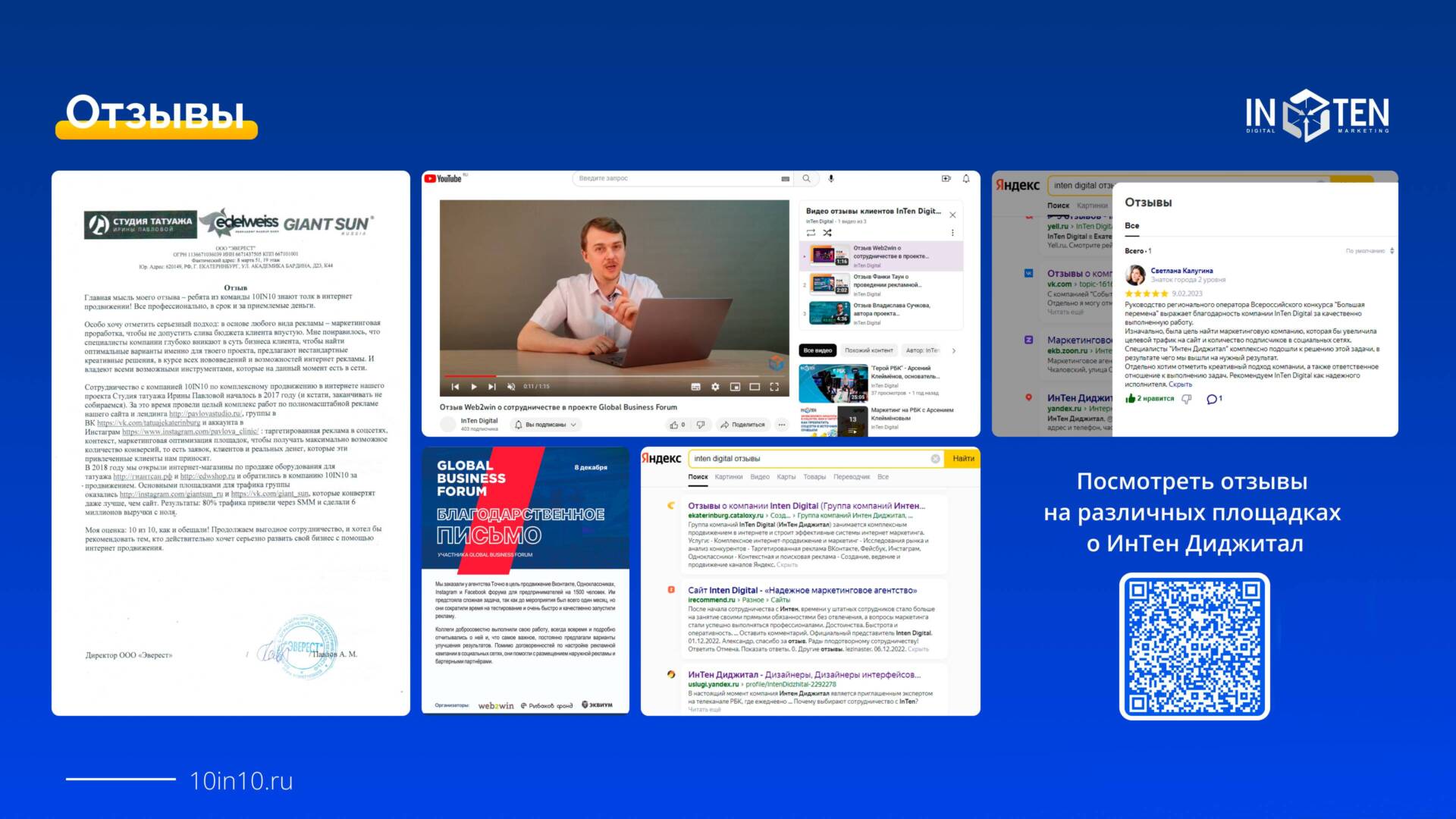Select 'Похожий контент' chip tab
1456x819 pixels.
pyautogui.click(x=869, y=350)
